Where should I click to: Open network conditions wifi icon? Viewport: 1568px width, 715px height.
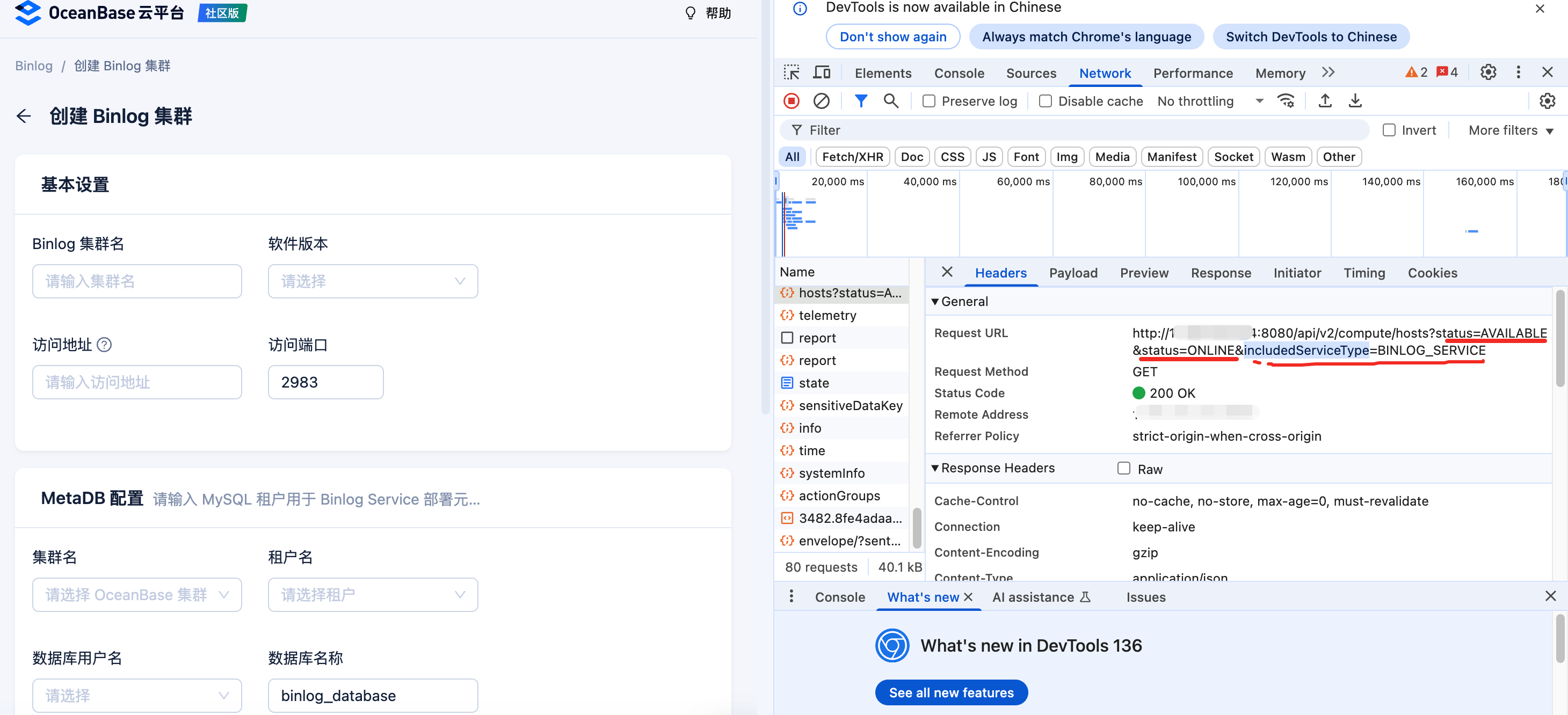pyautogui.click(x=1286, y=101)
